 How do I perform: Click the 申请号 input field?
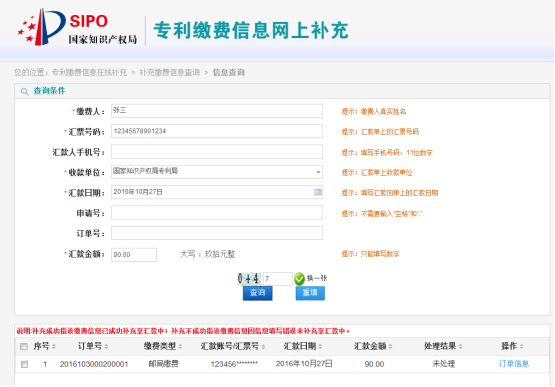pos(217,213)
